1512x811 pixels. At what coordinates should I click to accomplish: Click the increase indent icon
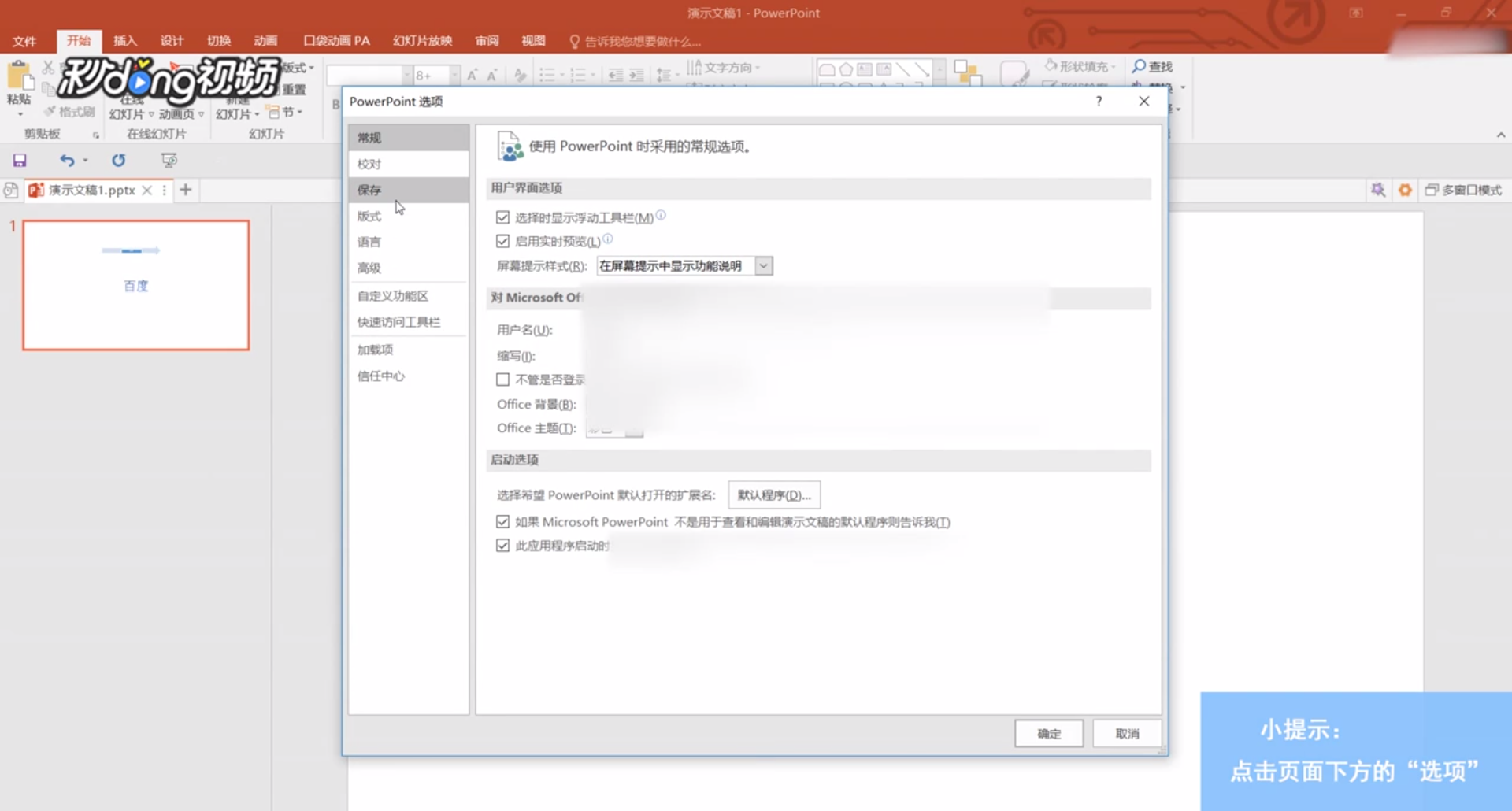[636, 75]
